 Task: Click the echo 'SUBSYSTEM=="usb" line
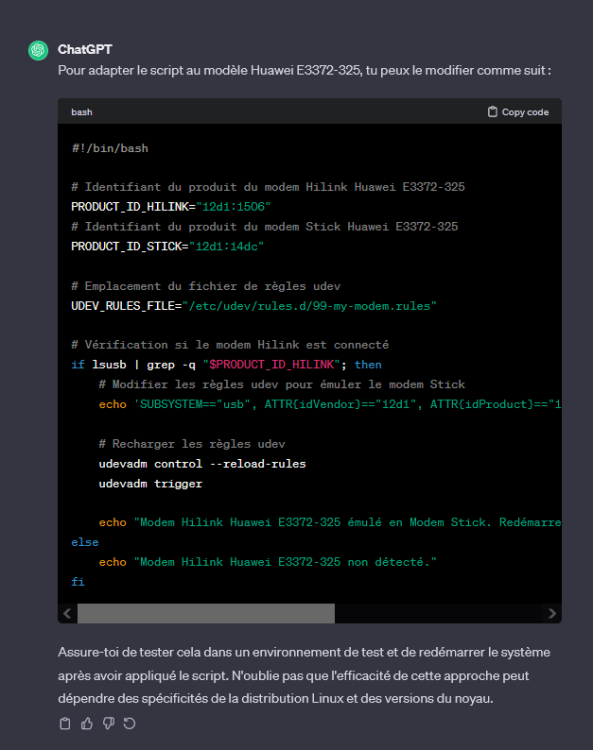coord(330,404)
